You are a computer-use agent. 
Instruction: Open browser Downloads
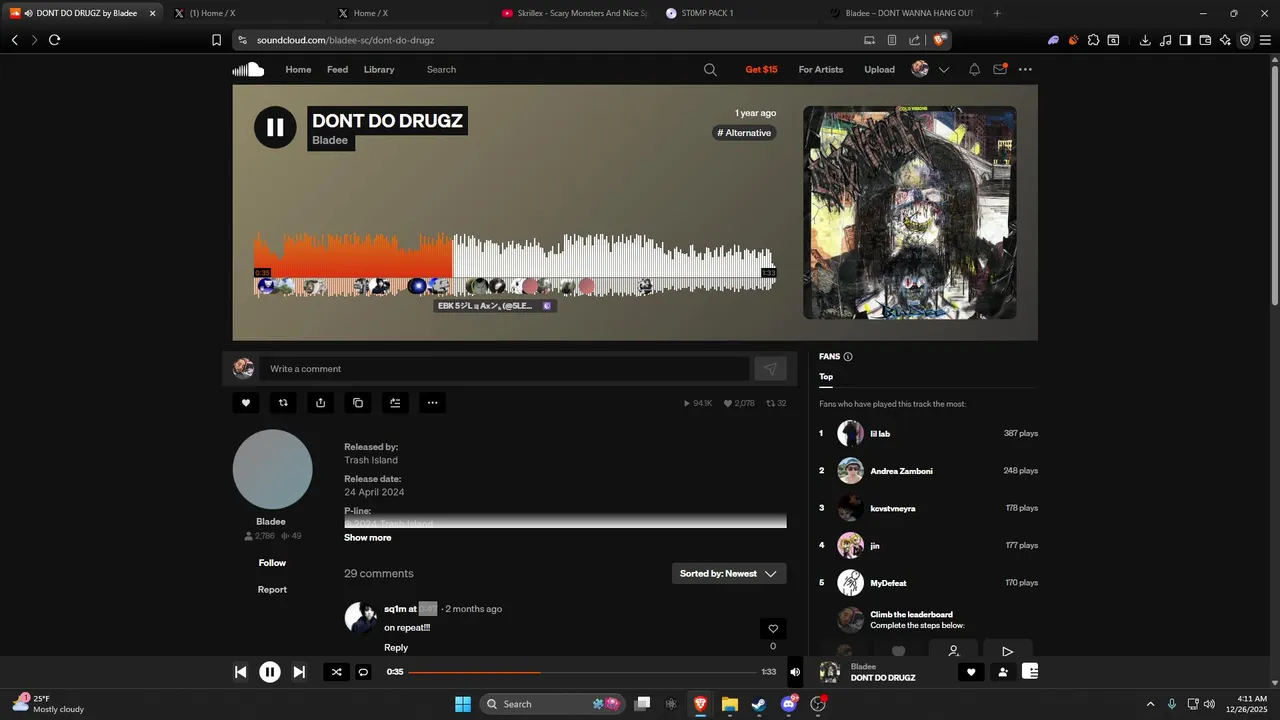1145,40
